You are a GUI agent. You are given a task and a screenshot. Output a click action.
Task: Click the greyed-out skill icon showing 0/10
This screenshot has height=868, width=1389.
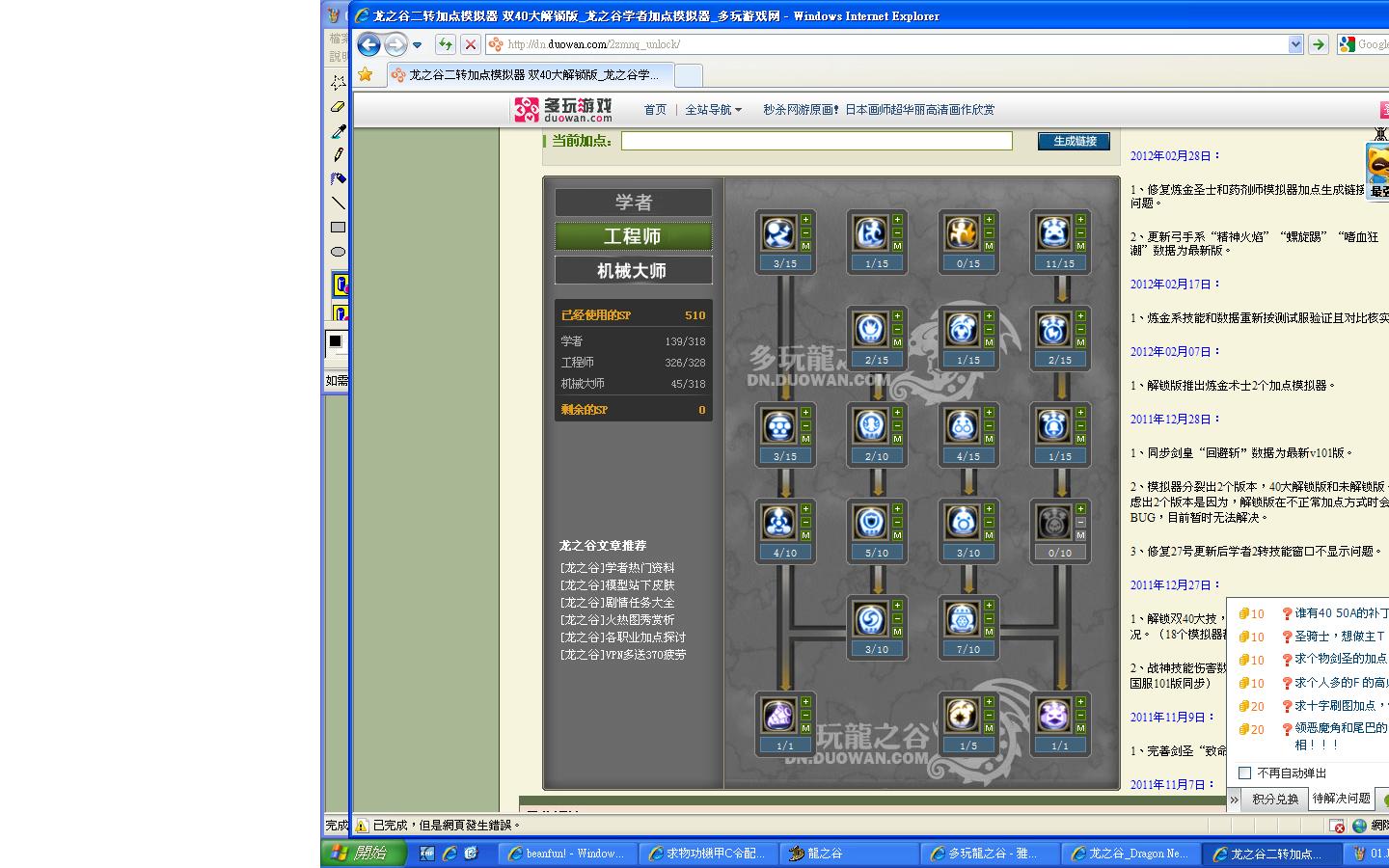coord(1053,523)
